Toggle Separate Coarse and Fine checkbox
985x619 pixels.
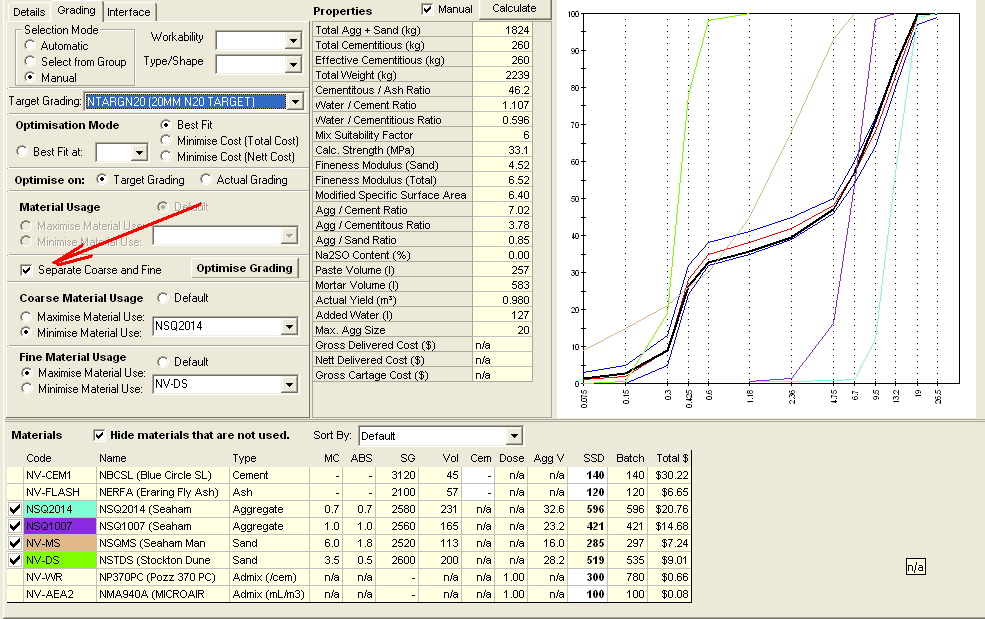point(26,270)
